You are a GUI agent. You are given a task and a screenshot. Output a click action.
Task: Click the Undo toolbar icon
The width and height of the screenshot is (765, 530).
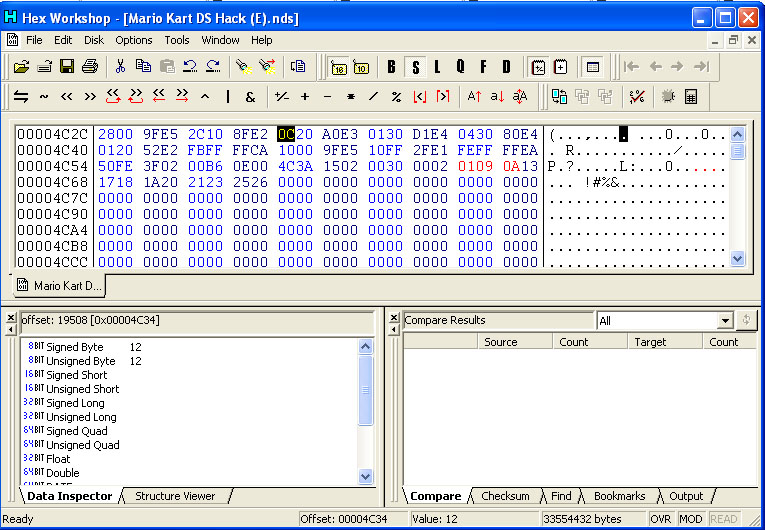click(190, 67)
